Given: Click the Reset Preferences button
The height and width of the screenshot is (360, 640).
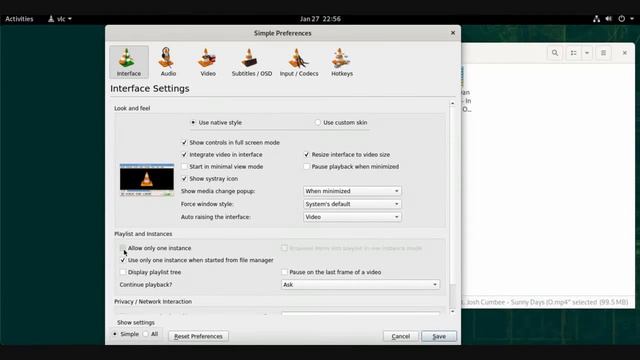Looking at the screenshot, I should tap(198, 336).
